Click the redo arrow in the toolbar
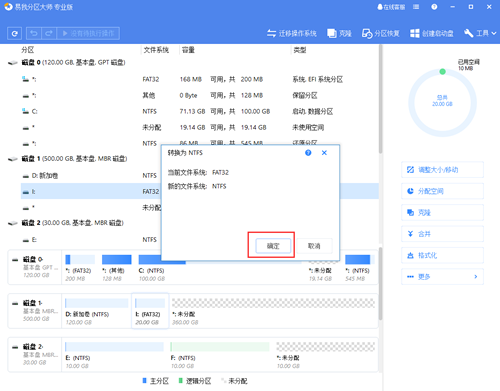 coord(49,33)
